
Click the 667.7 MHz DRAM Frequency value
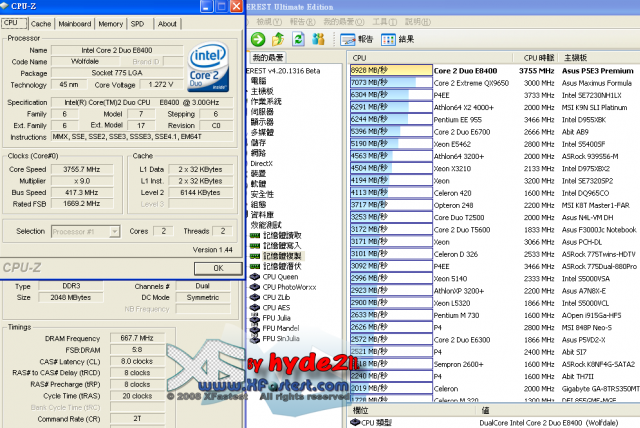tap(137, 338)
